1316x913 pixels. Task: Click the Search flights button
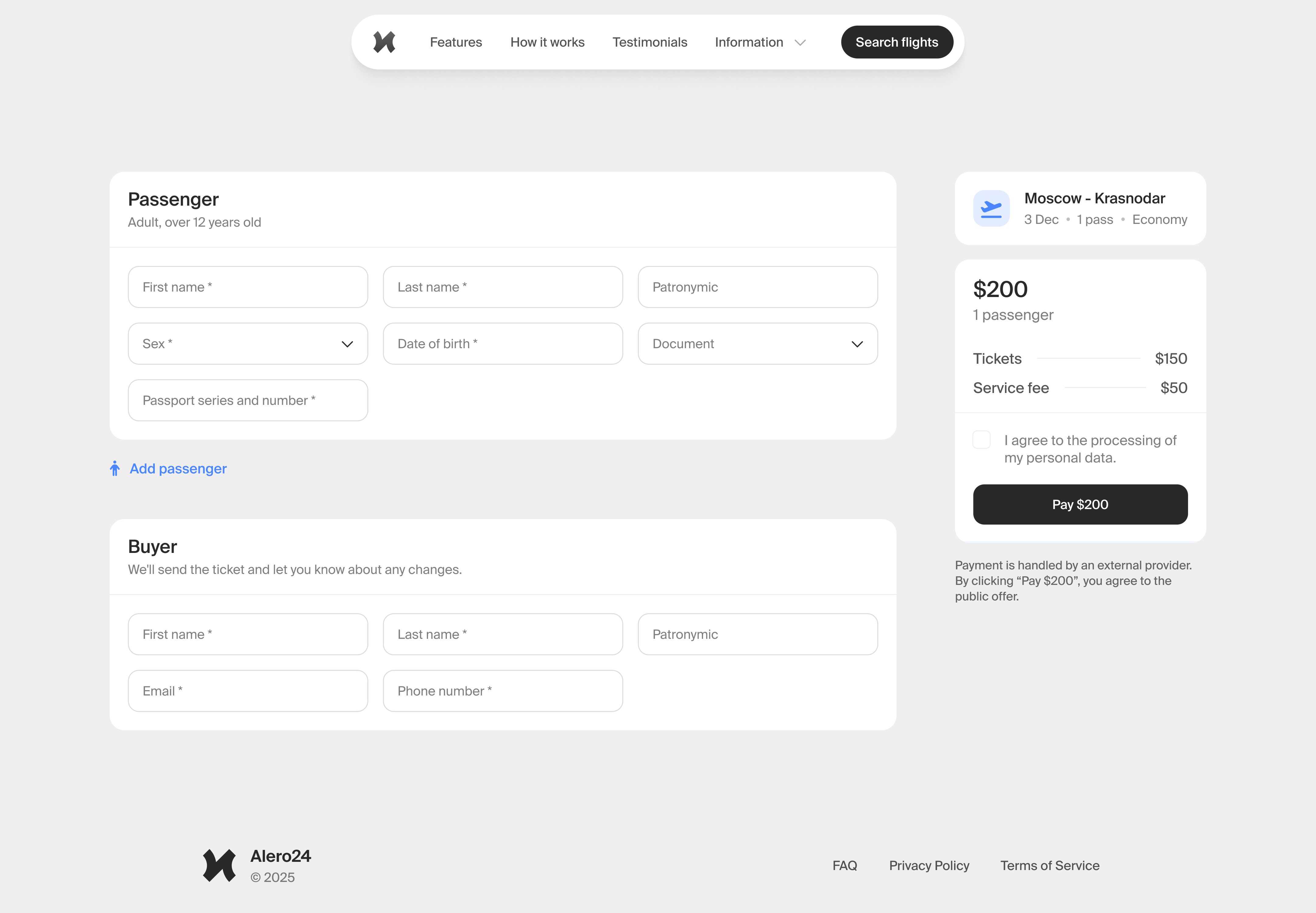point(897,42)
